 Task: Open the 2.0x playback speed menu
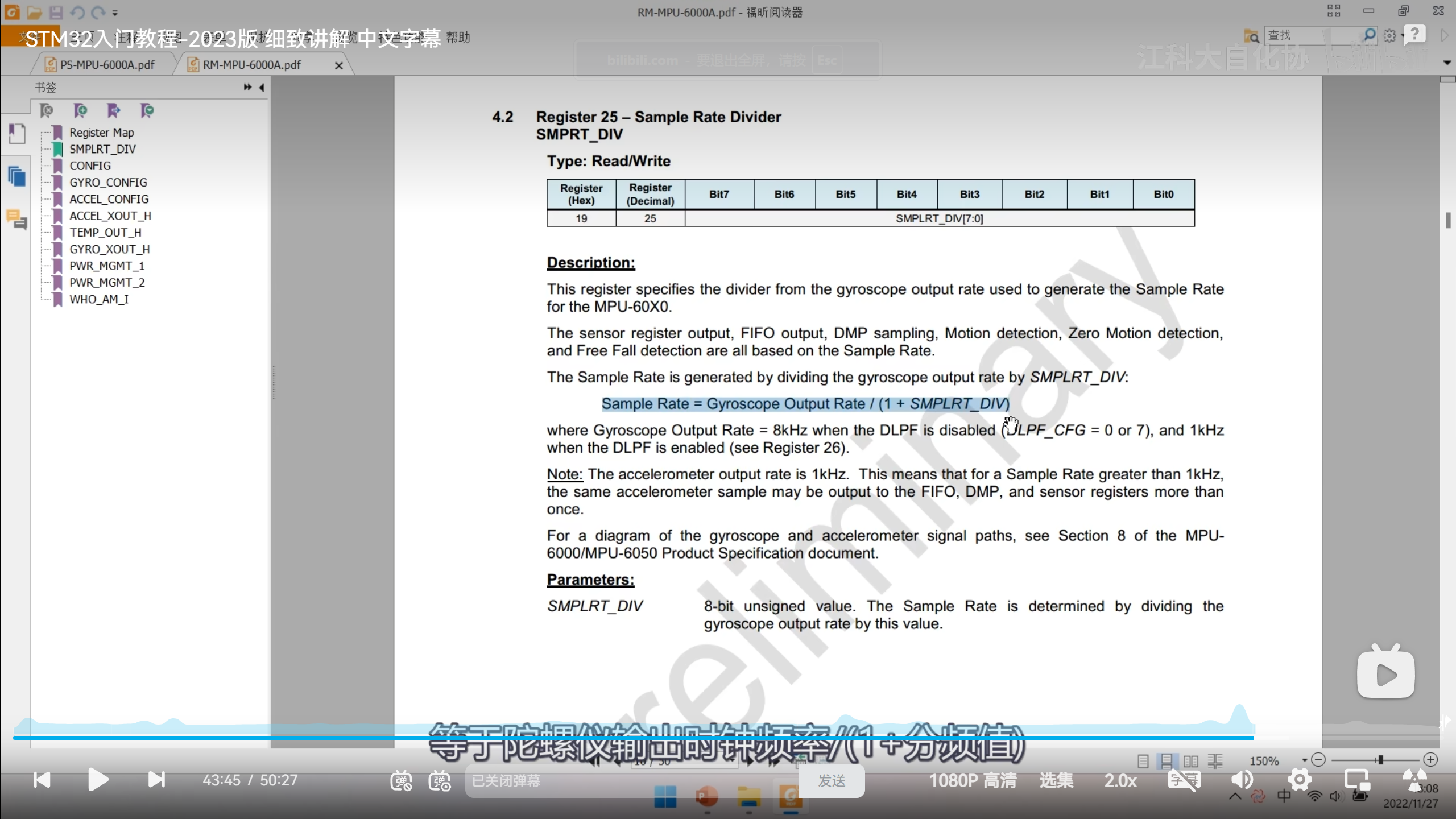click(1120, 780)
